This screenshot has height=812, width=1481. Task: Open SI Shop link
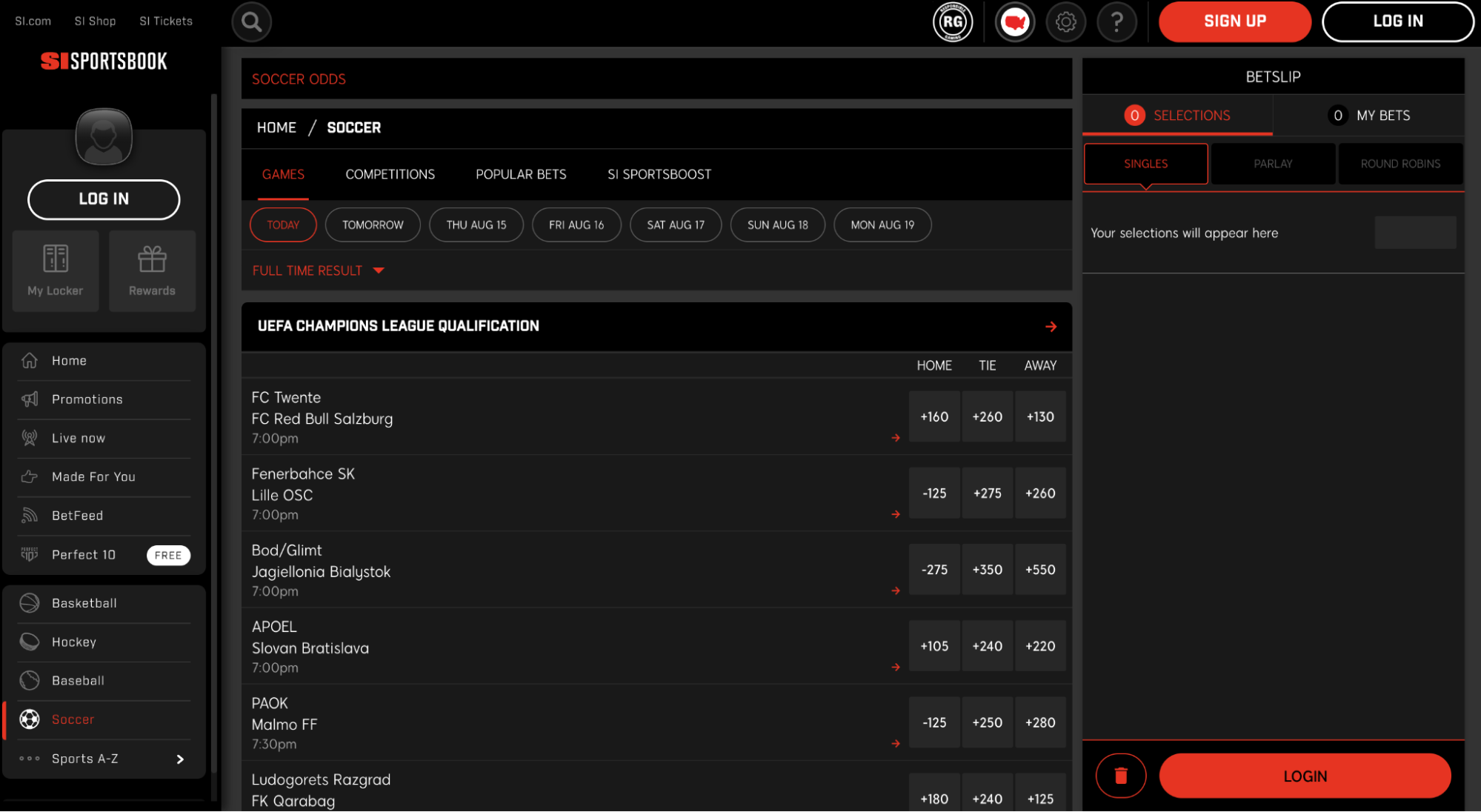click(x=96, y=21)
